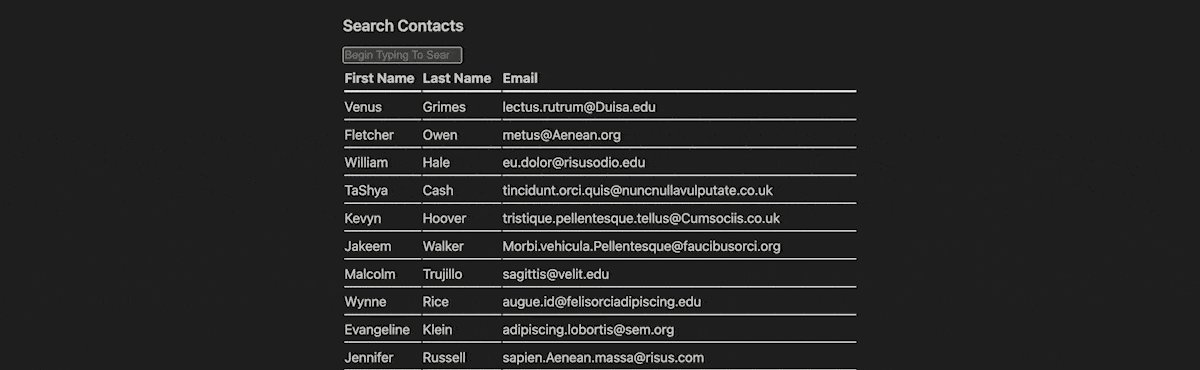Click the Begin Typing To Search input field
The height and width of the screenshot is (370, 1200).
(402, 55)
